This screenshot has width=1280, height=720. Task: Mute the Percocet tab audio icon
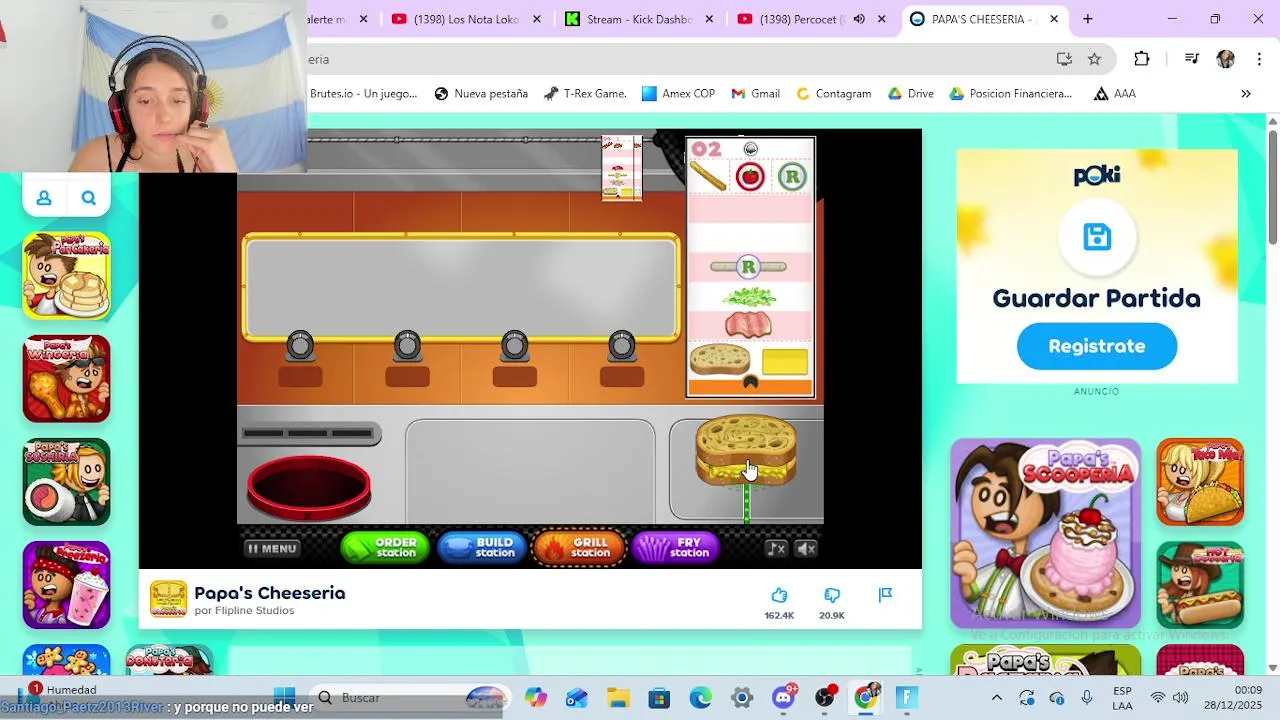click(x=859, y=19)
